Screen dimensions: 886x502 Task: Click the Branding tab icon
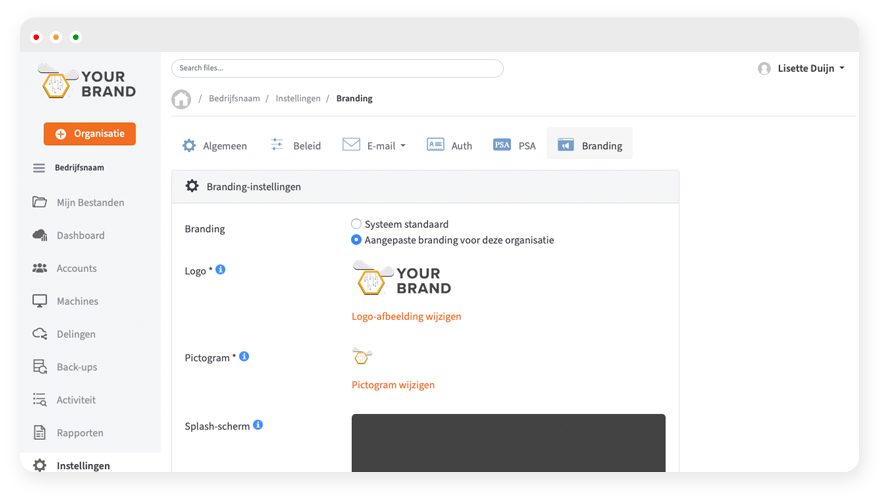pyautogui.click(x=566, y=145)
